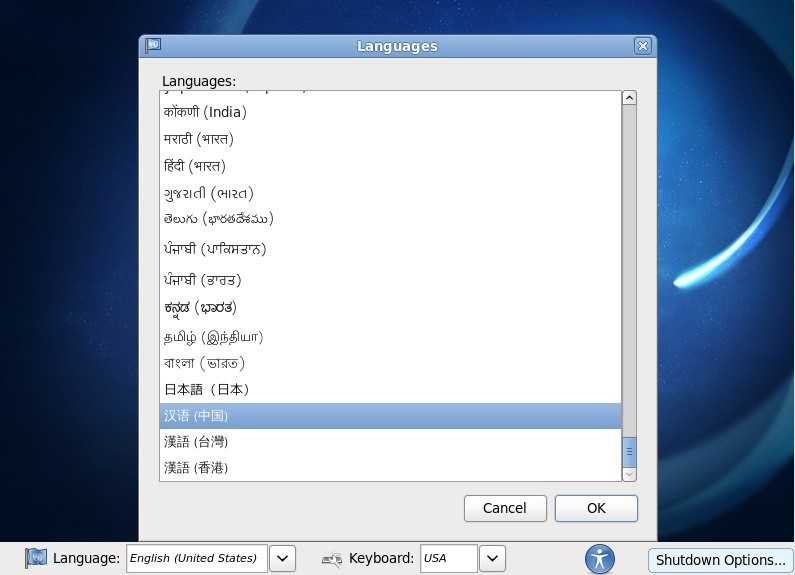Cancel the Languages dialog
Image resolution: width=795 pixels, height=575 pixels.
[x=505, y=508]
